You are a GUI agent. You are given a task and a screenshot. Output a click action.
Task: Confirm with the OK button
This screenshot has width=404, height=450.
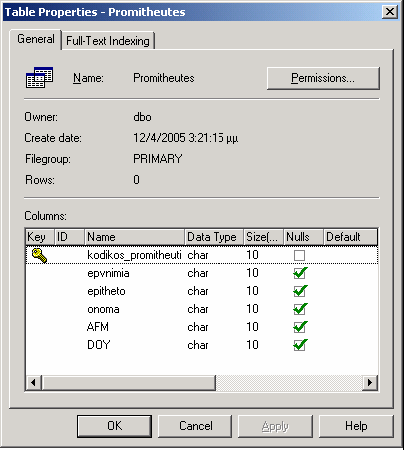[114, 426]
